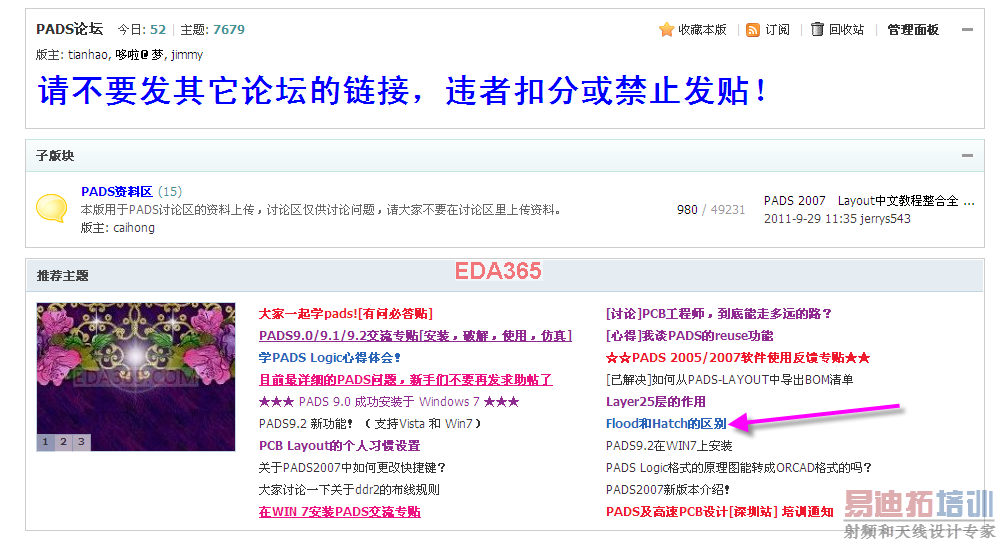This screenshot has width=998, height=541.
Task: Click today's post count 52
Action: (x=158, y=29)
